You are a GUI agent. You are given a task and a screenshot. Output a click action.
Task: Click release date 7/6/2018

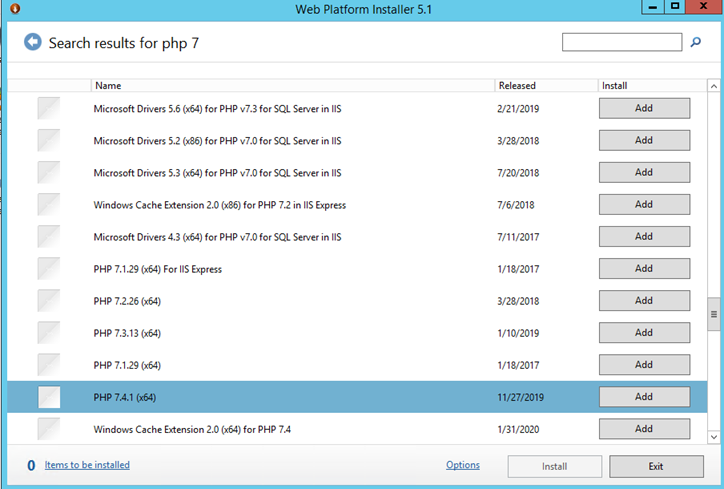point(516,205)
